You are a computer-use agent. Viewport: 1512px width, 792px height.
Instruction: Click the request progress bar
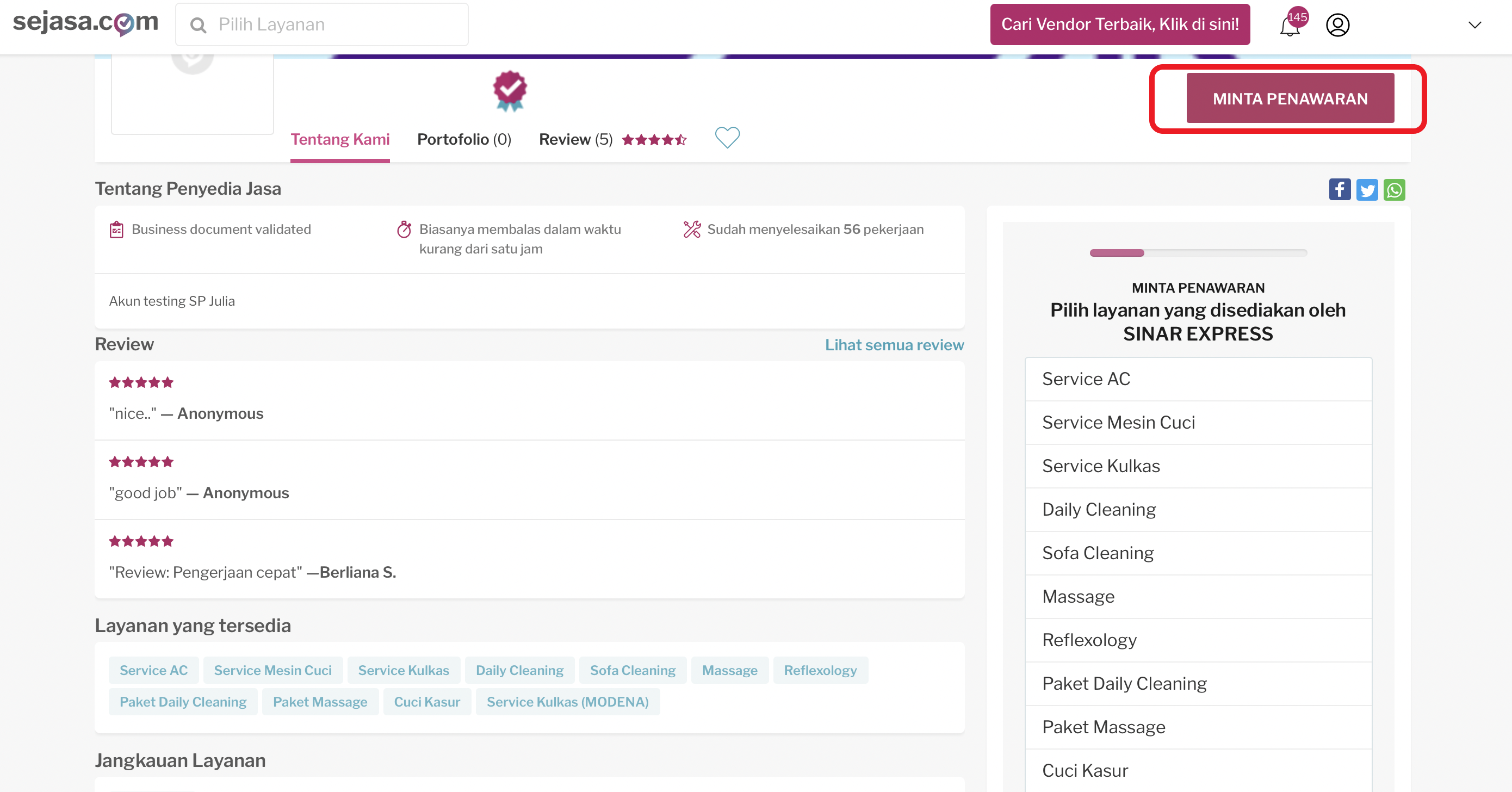pos(1198,252)
